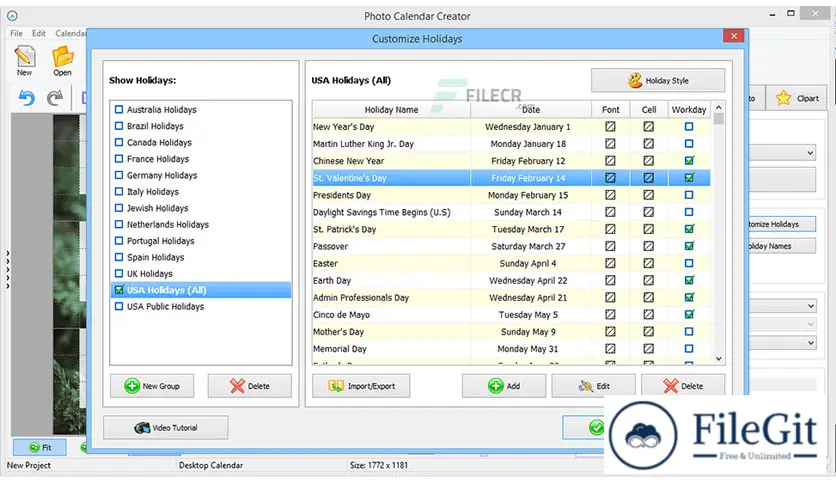Click the New Group button
This screenshot has width=836, height=484.
[x=152, y=386]
